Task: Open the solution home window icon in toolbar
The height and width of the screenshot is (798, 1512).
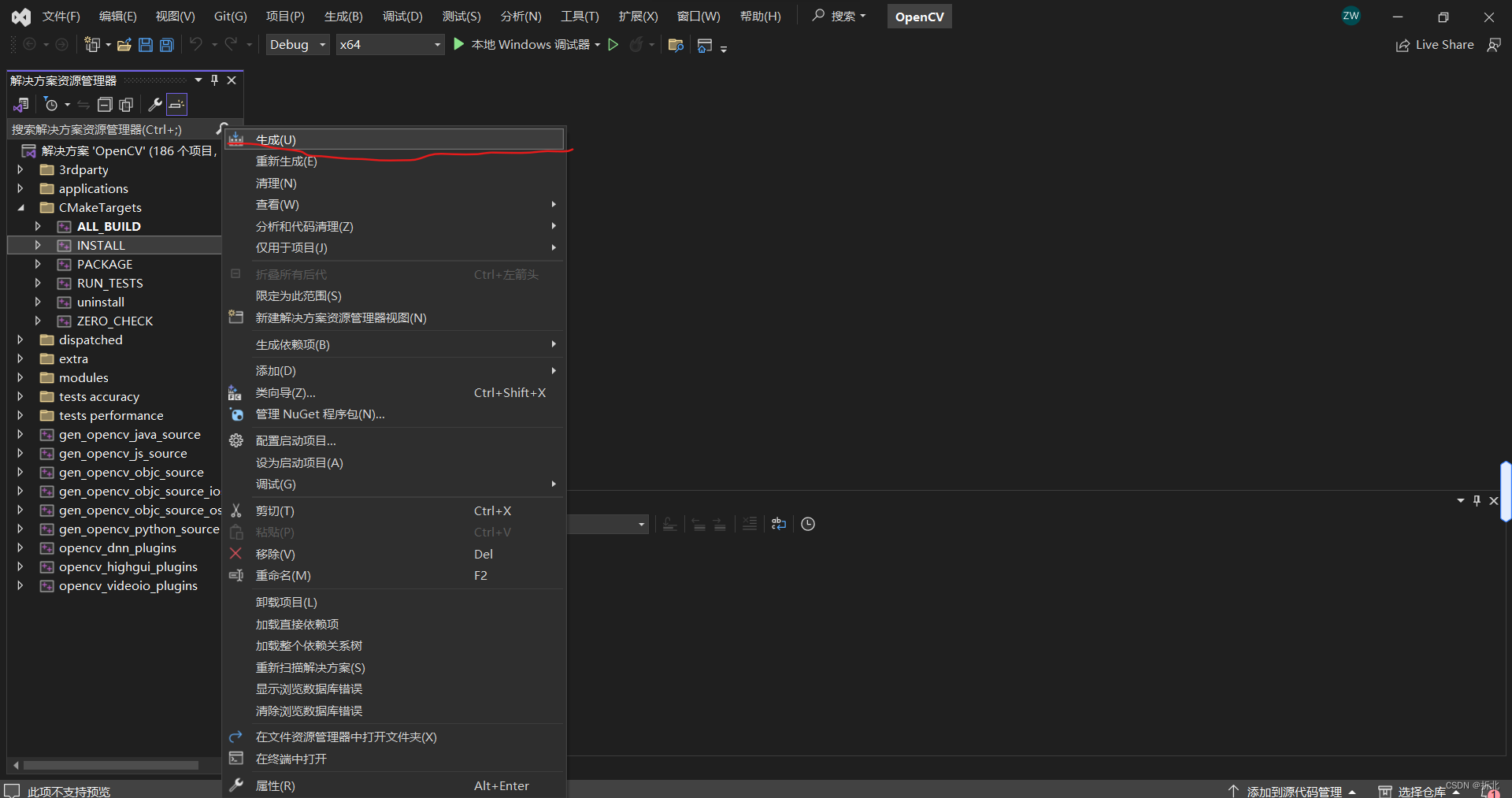Action: coord(705,45)
